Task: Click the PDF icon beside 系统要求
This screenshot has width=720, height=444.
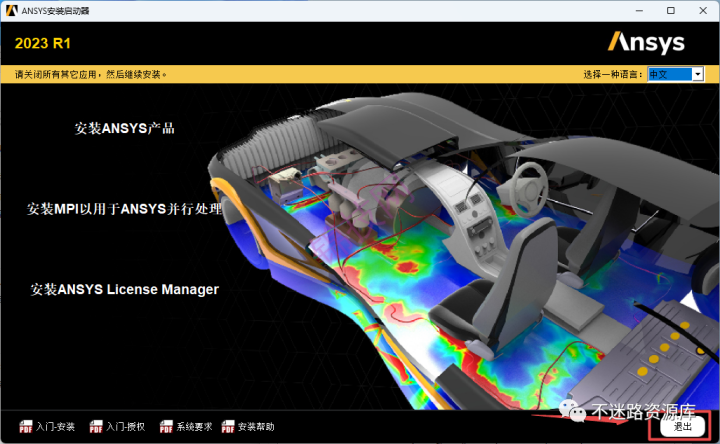Action: tap(166, 427)
